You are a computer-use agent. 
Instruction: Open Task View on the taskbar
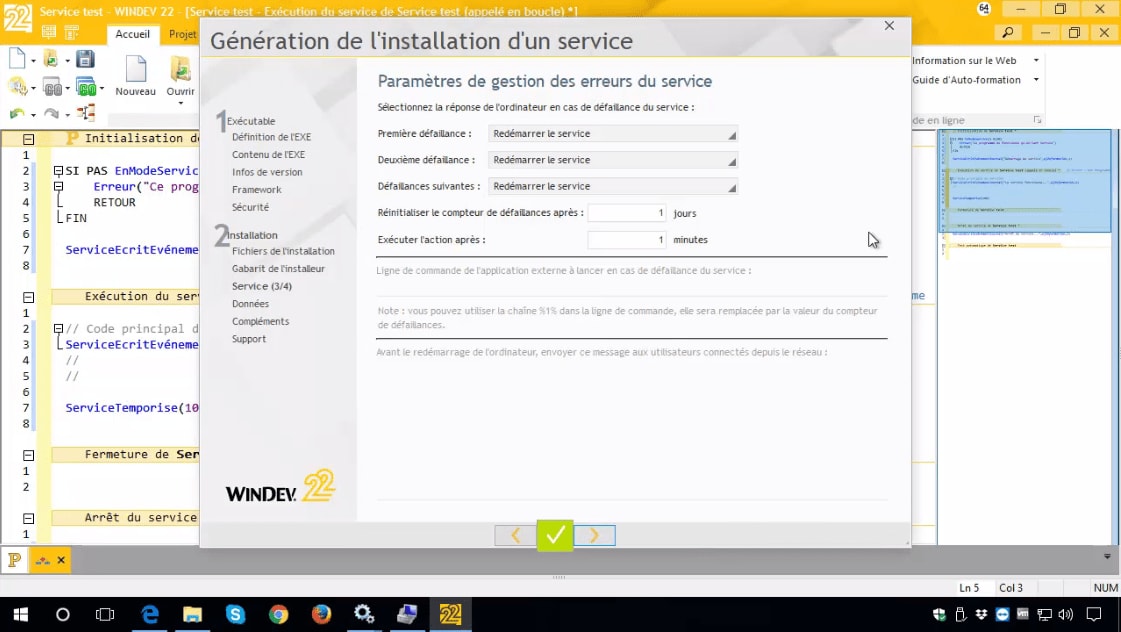(x=105, y=615)
